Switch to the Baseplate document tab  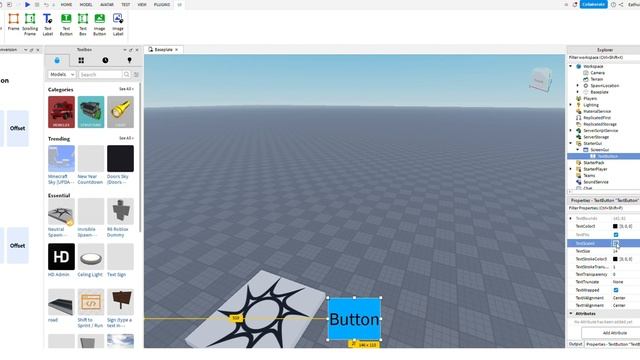pyautogui.click(x=163, y=49)
